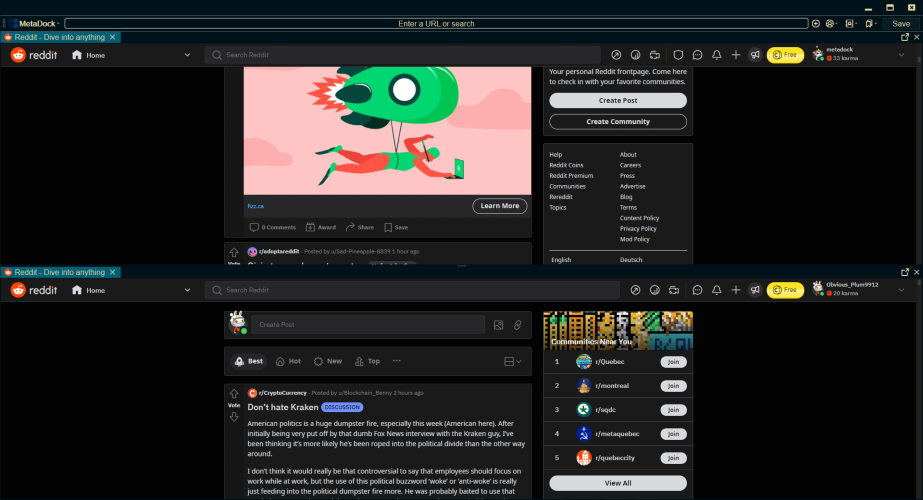
Task: Select the top Reddit - Dive into anything tab
Action: (60, 37)
